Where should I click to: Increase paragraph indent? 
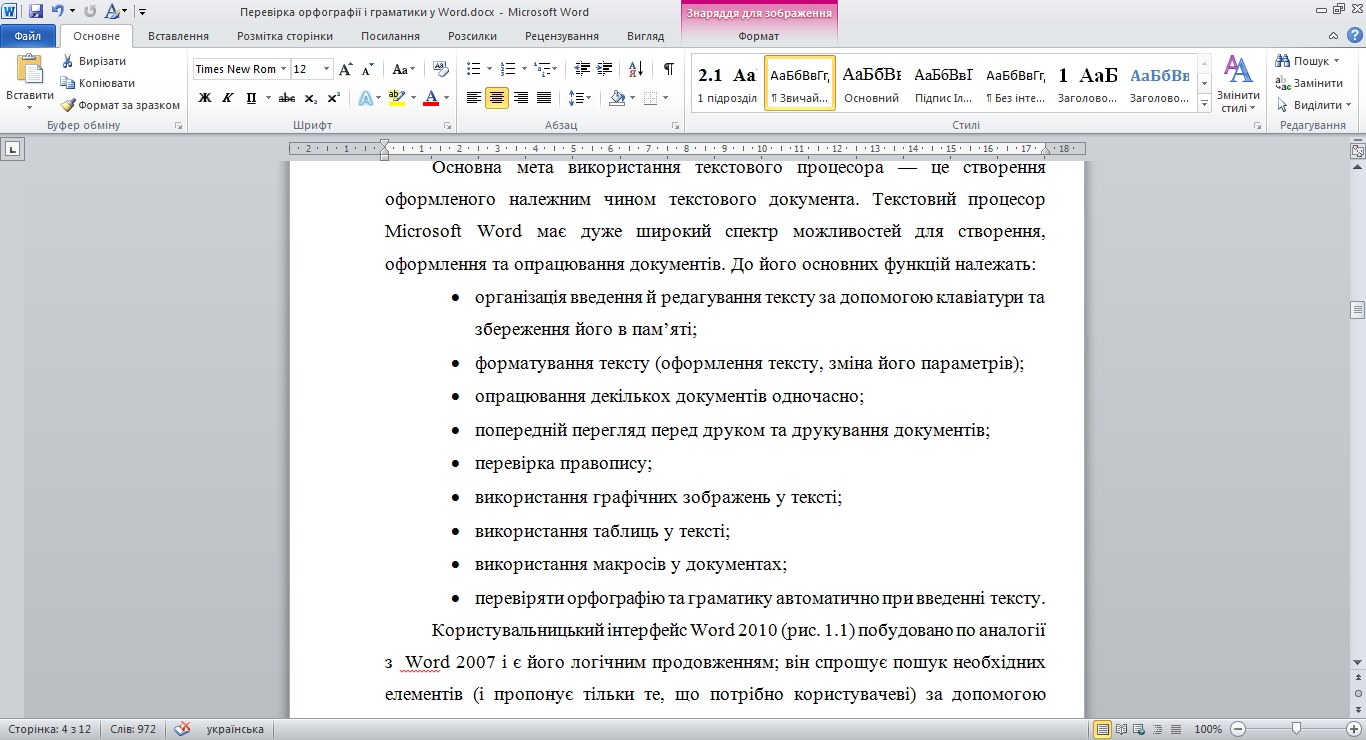605,69
